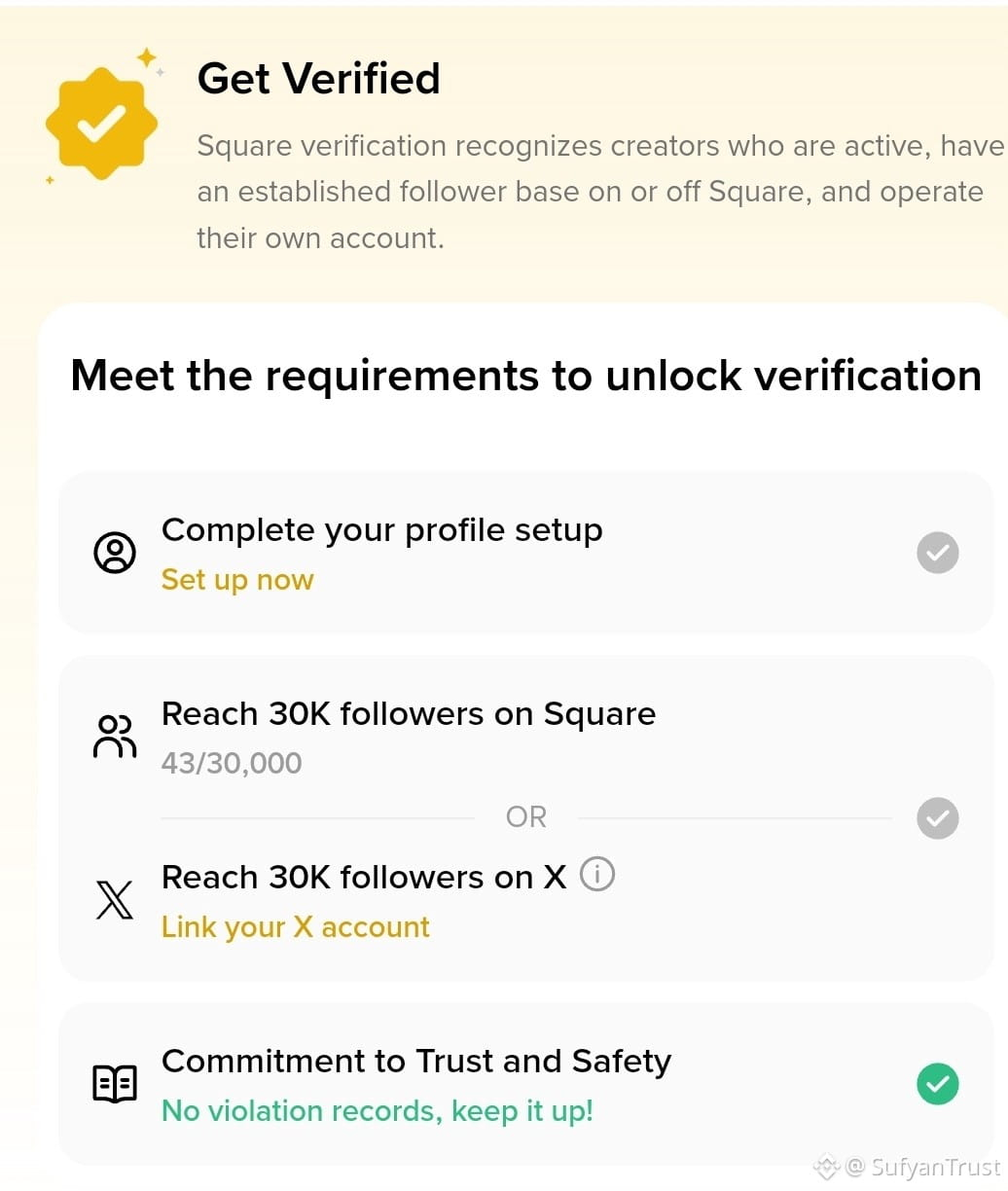The width and height of the screenshot is (1008, 1191).
Task: Click the X logo icon
Action: coord(115,900)
